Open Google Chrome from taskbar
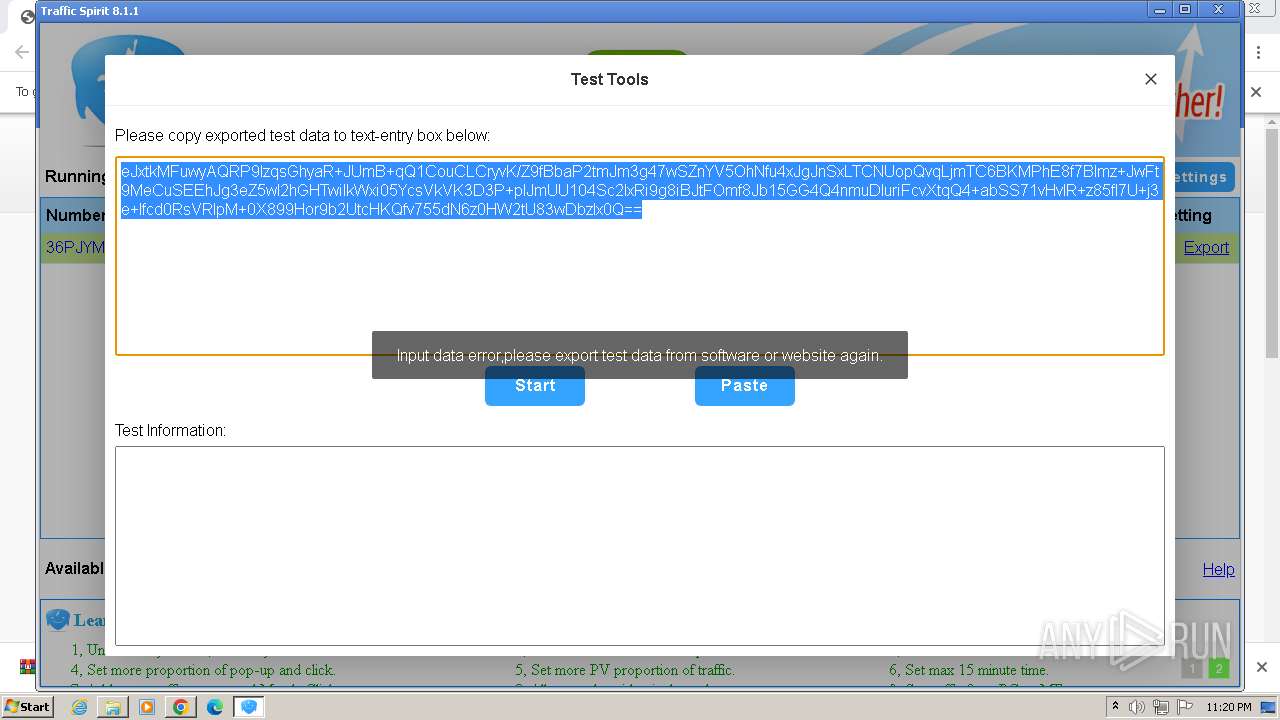The height and width of the screenshot is (720, 1280). [x=181, y=707]
